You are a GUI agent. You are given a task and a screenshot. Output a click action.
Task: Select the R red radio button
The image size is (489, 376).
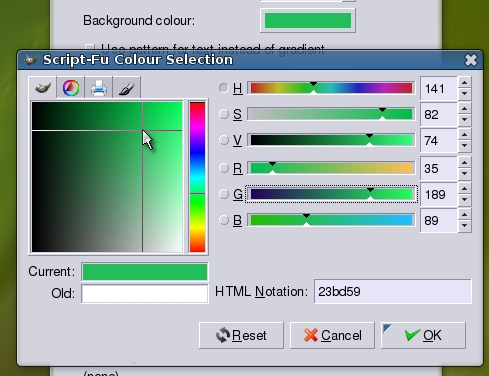coord(224,168)
